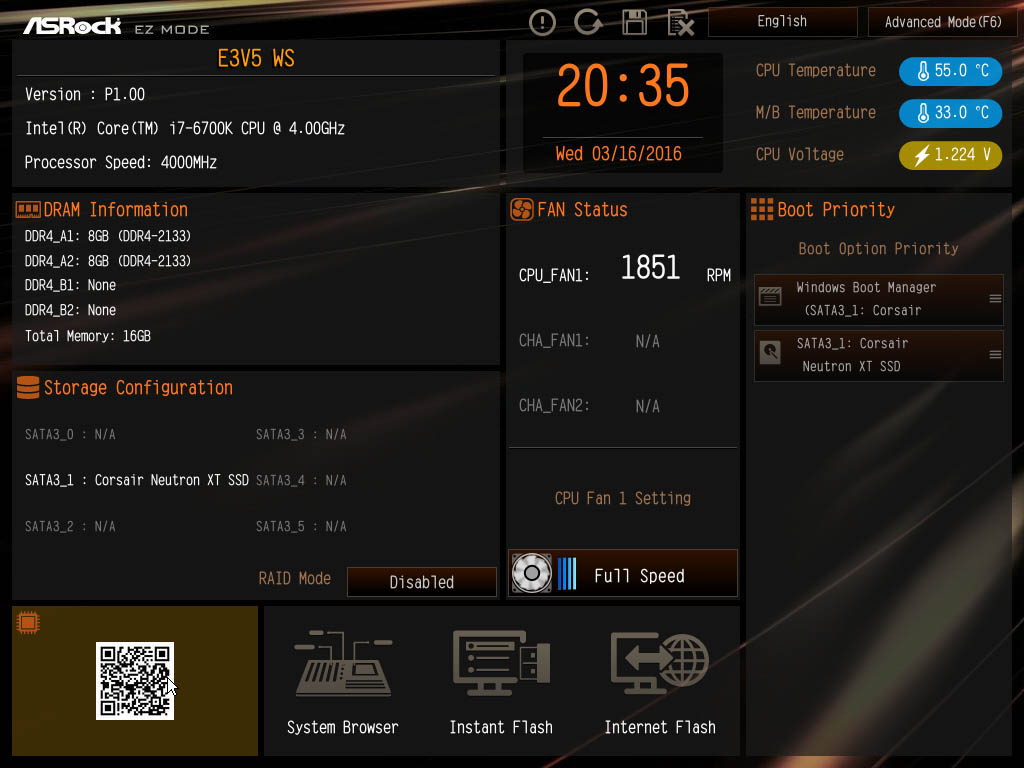Click SATA3_3 : N/A entry
1024x768 pixels.
(301, 434)
